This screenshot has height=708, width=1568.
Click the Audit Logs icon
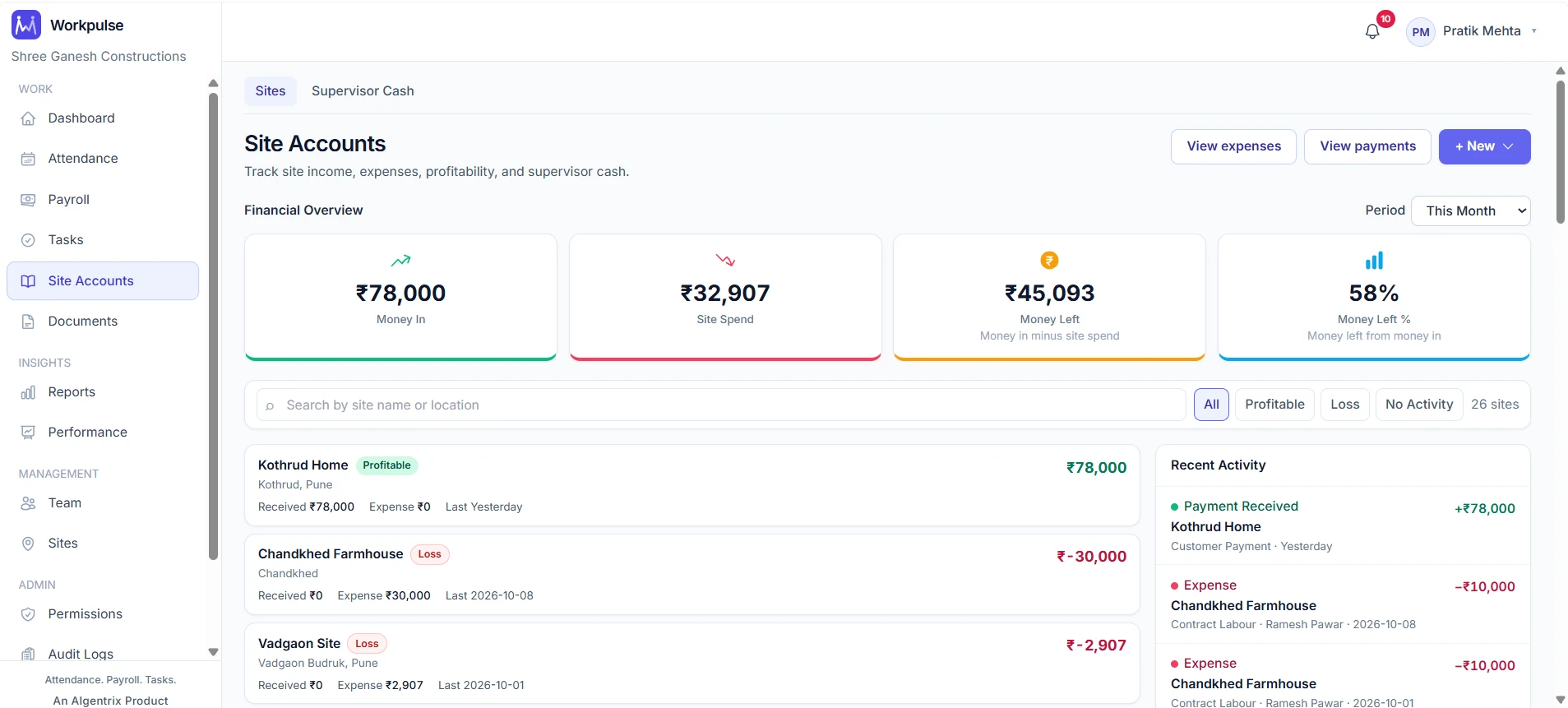[28, 655]
